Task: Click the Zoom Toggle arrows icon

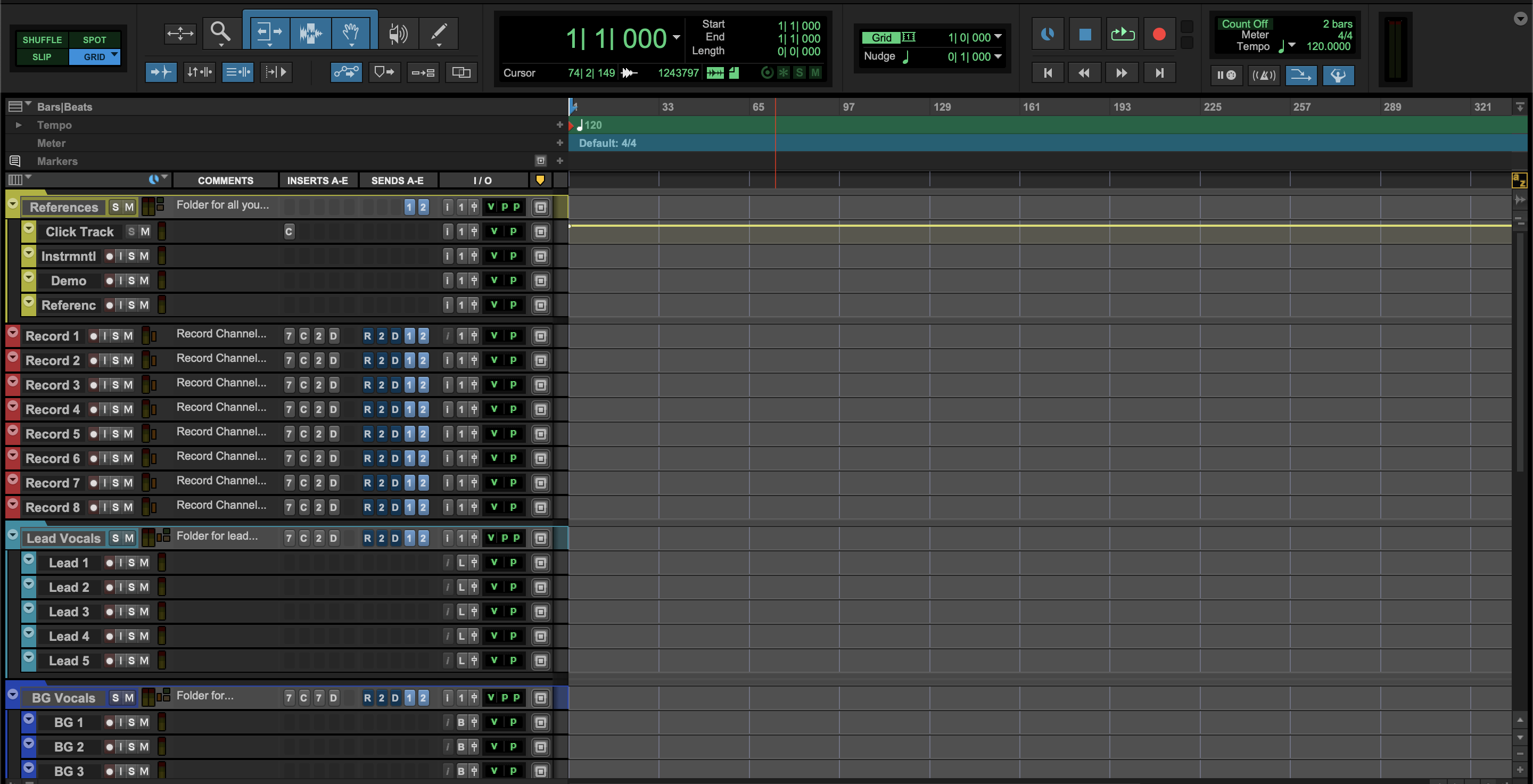Action: (180, 34)
